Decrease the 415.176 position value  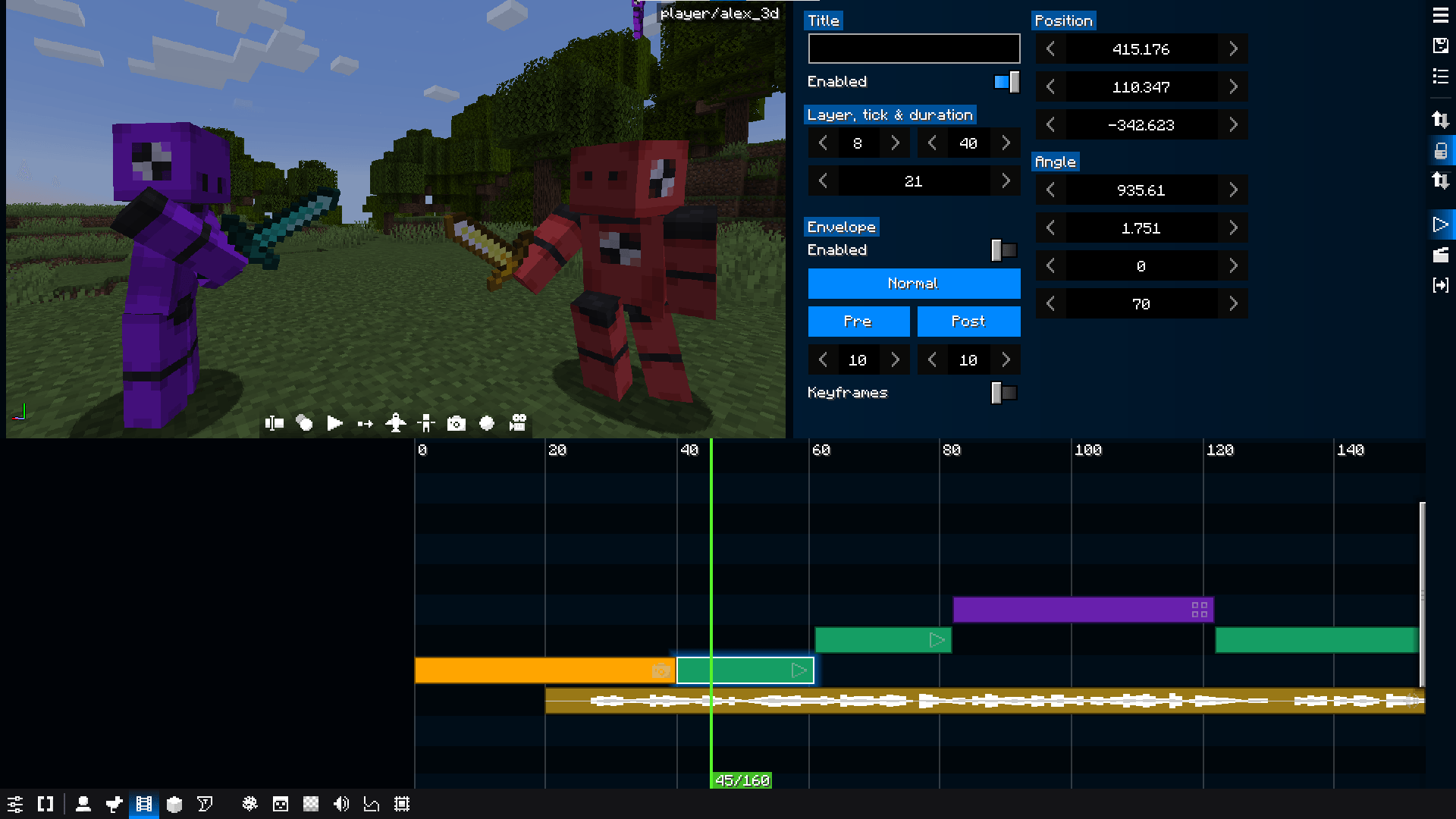tap(1050, 49)
